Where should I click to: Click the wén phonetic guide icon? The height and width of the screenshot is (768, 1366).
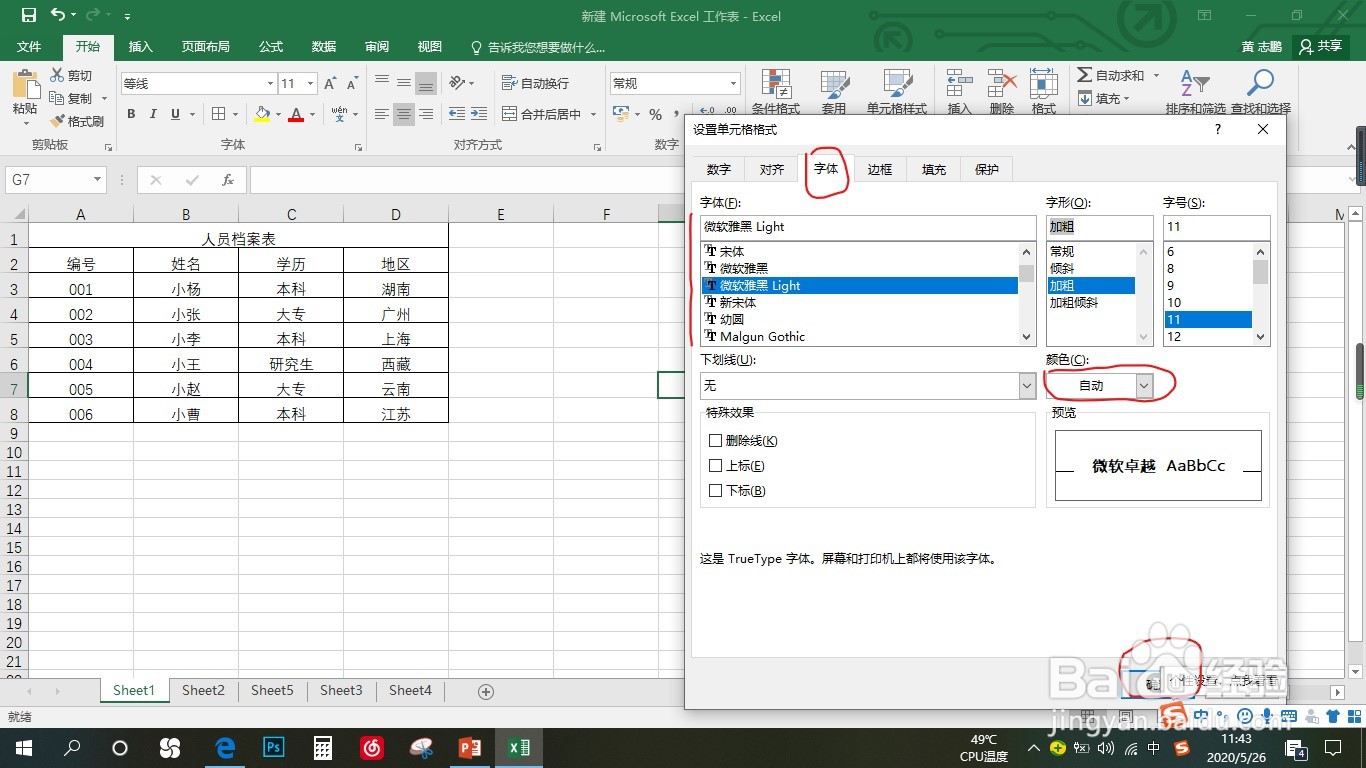[339, 114]
